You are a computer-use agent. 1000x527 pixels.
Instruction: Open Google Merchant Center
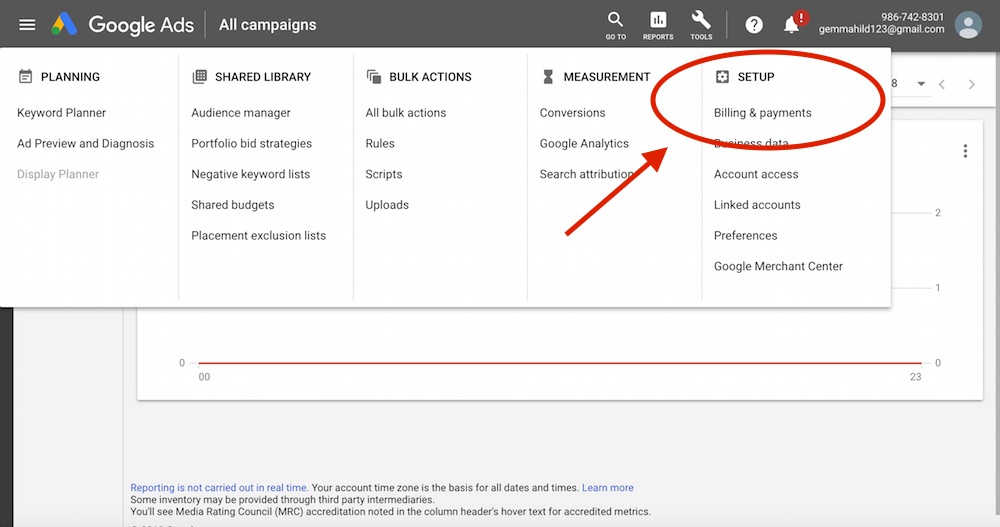[778, 266]
